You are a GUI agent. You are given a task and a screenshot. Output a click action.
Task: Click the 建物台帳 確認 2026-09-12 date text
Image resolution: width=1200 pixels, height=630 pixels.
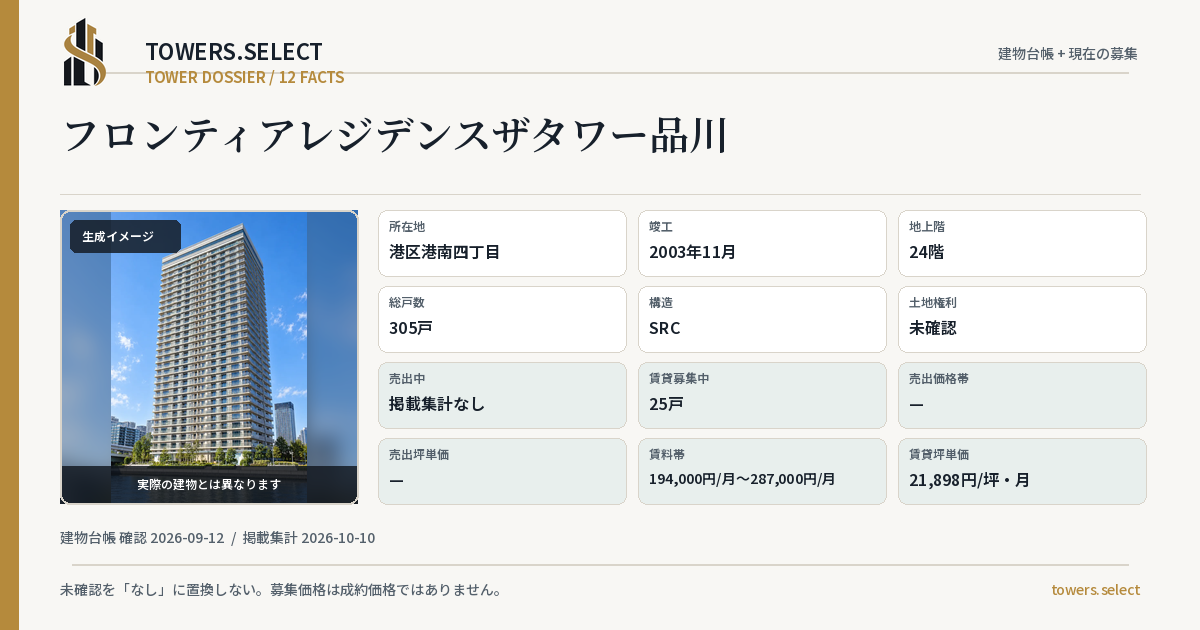142,538
